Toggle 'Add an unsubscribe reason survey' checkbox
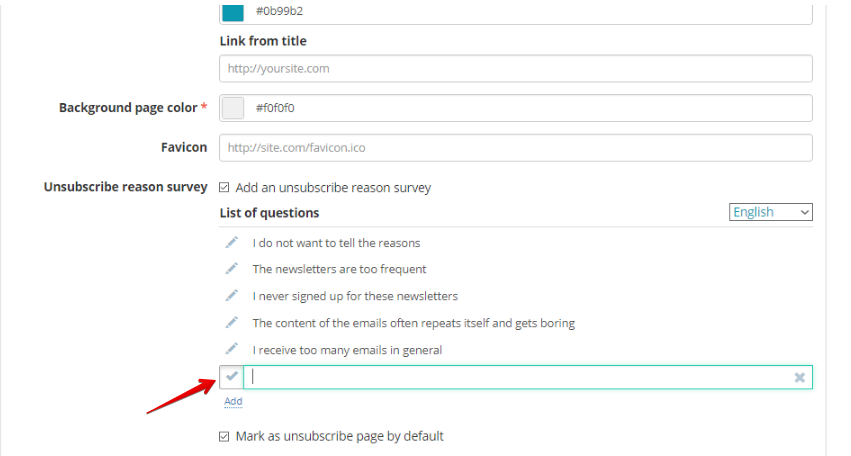Screen dimensions: 851x456 coord(224,188)
